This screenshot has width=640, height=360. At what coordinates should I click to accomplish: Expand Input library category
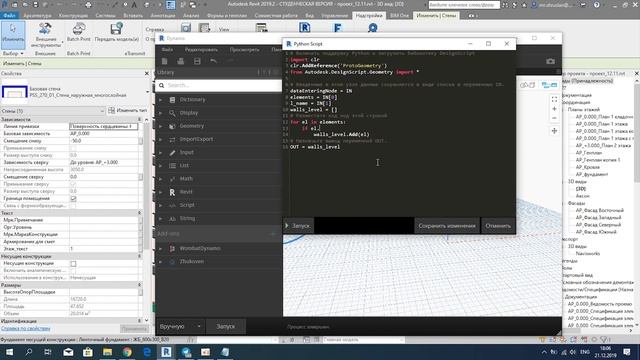coord(161,152)
